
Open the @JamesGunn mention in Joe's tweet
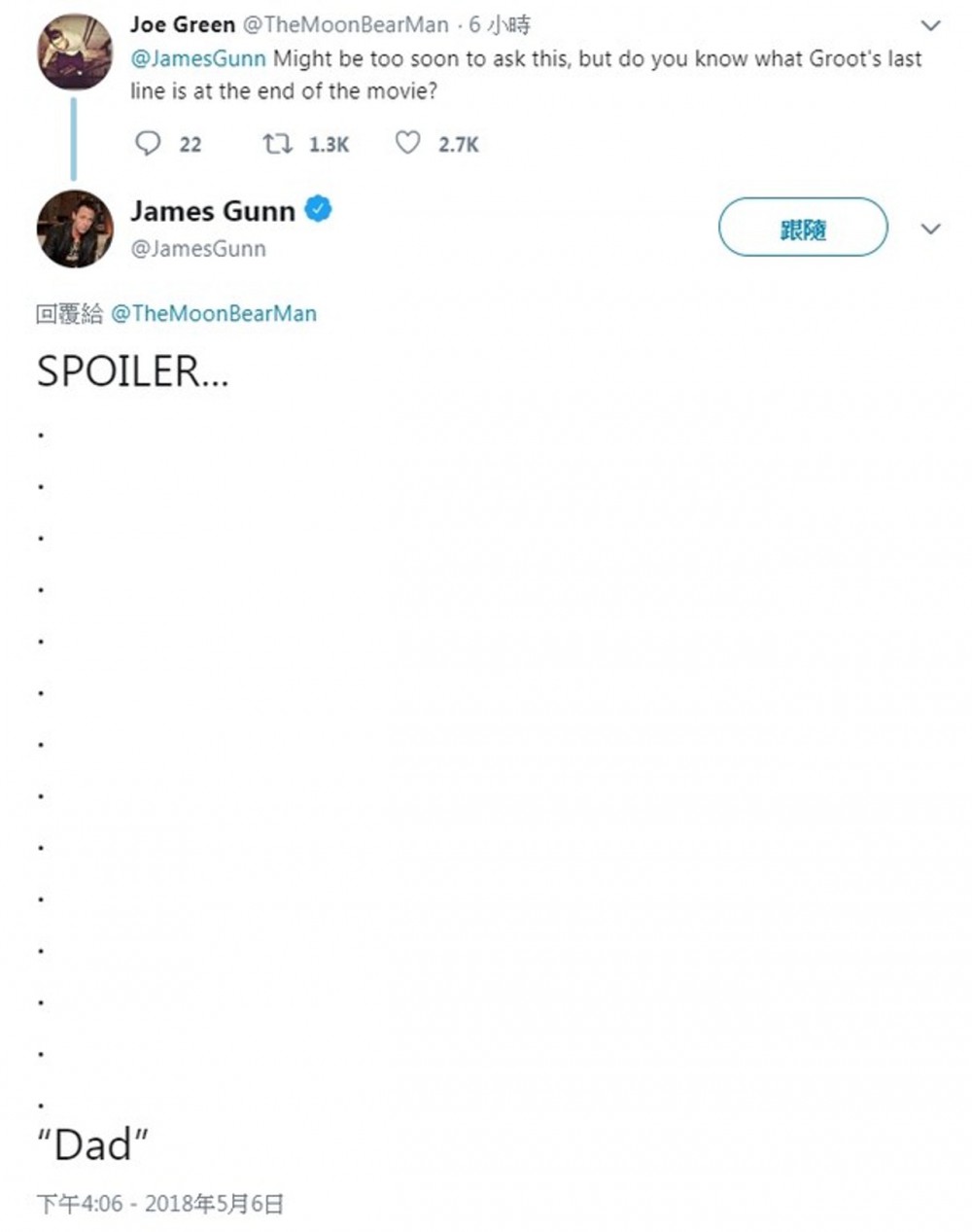click(198, 58)
